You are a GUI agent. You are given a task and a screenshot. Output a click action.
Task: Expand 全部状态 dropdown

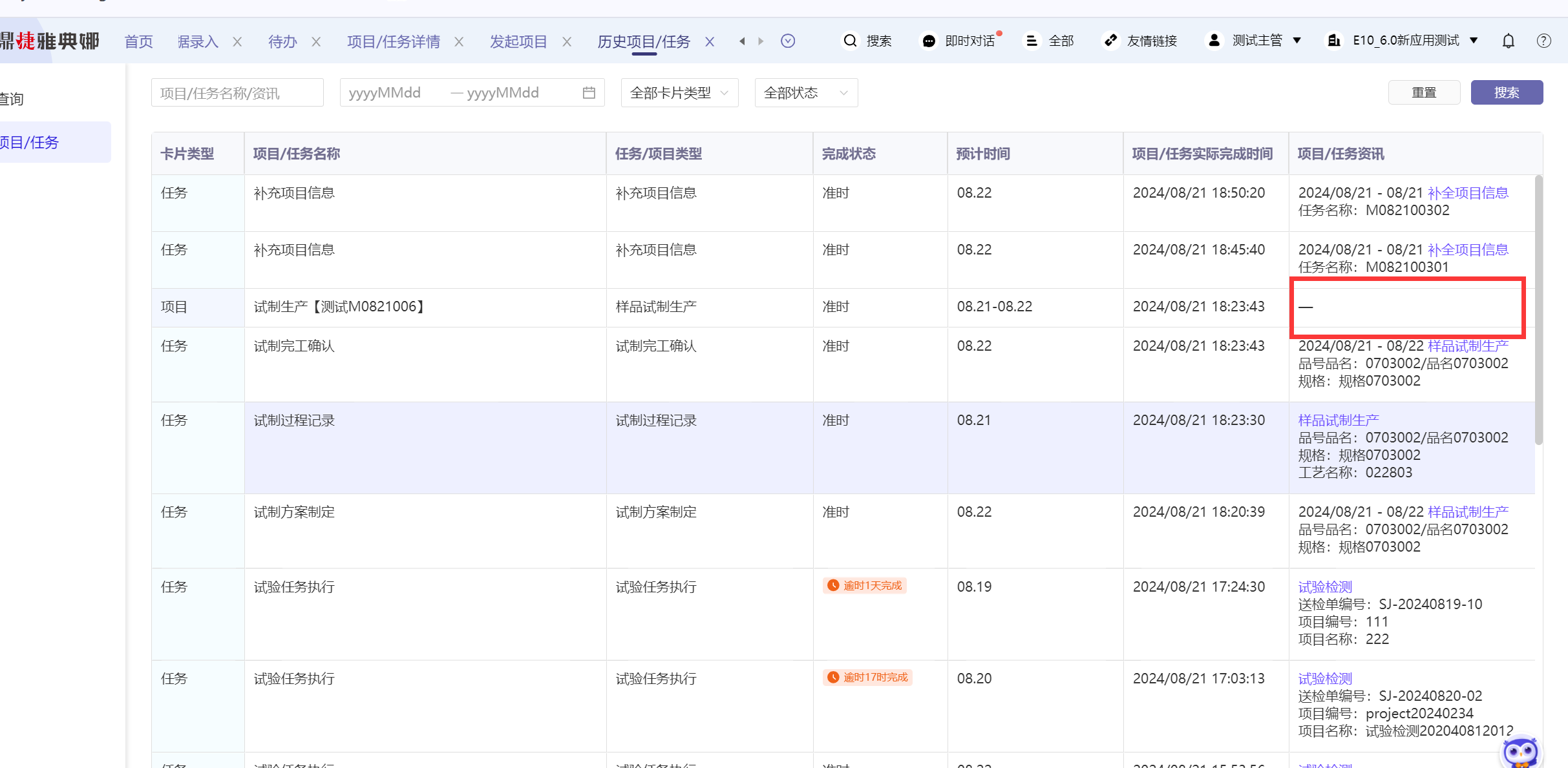806,93
